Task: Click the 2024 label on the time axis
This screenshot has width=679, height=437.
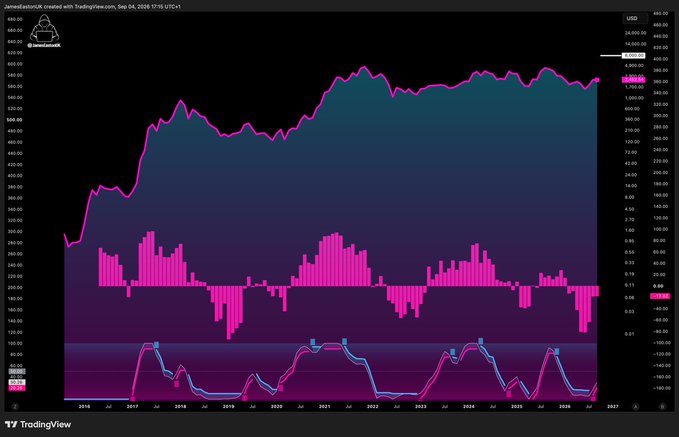Action: coord(469,407)
